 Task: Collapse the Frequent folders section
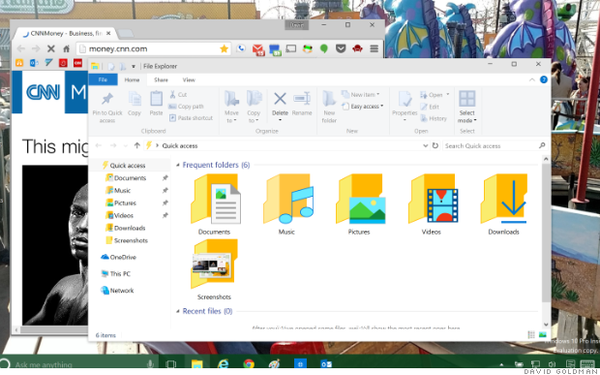pyautogui.click(x=178, y=165)
